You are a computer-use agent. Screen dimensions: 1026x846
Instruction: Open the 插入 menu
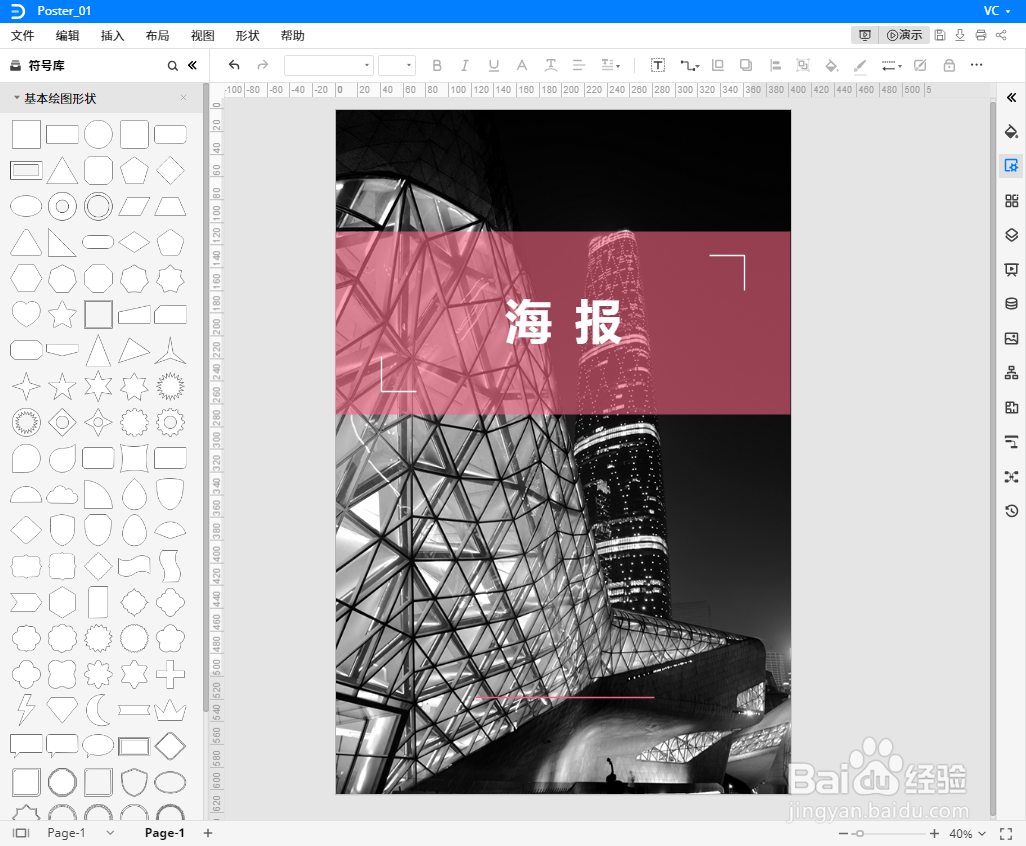click(112, 35)
